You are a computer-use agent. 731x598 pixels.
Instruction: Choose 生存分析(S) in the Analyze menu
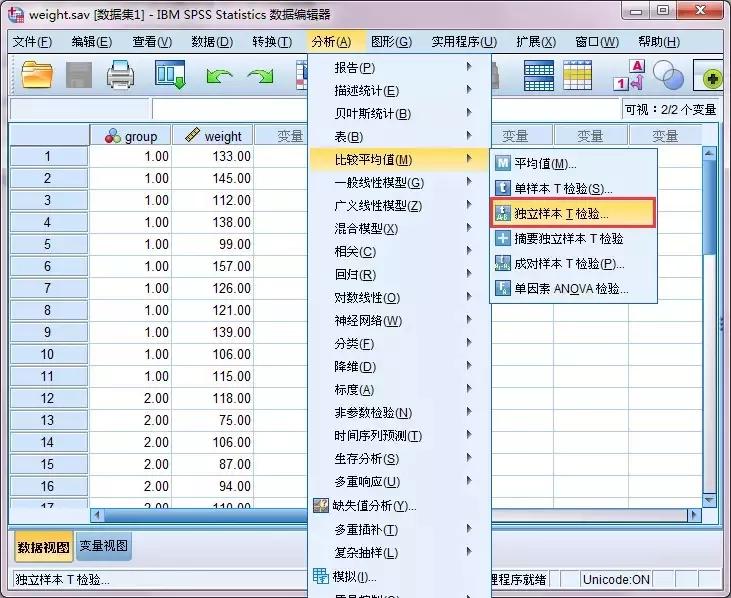coord(399,458)
